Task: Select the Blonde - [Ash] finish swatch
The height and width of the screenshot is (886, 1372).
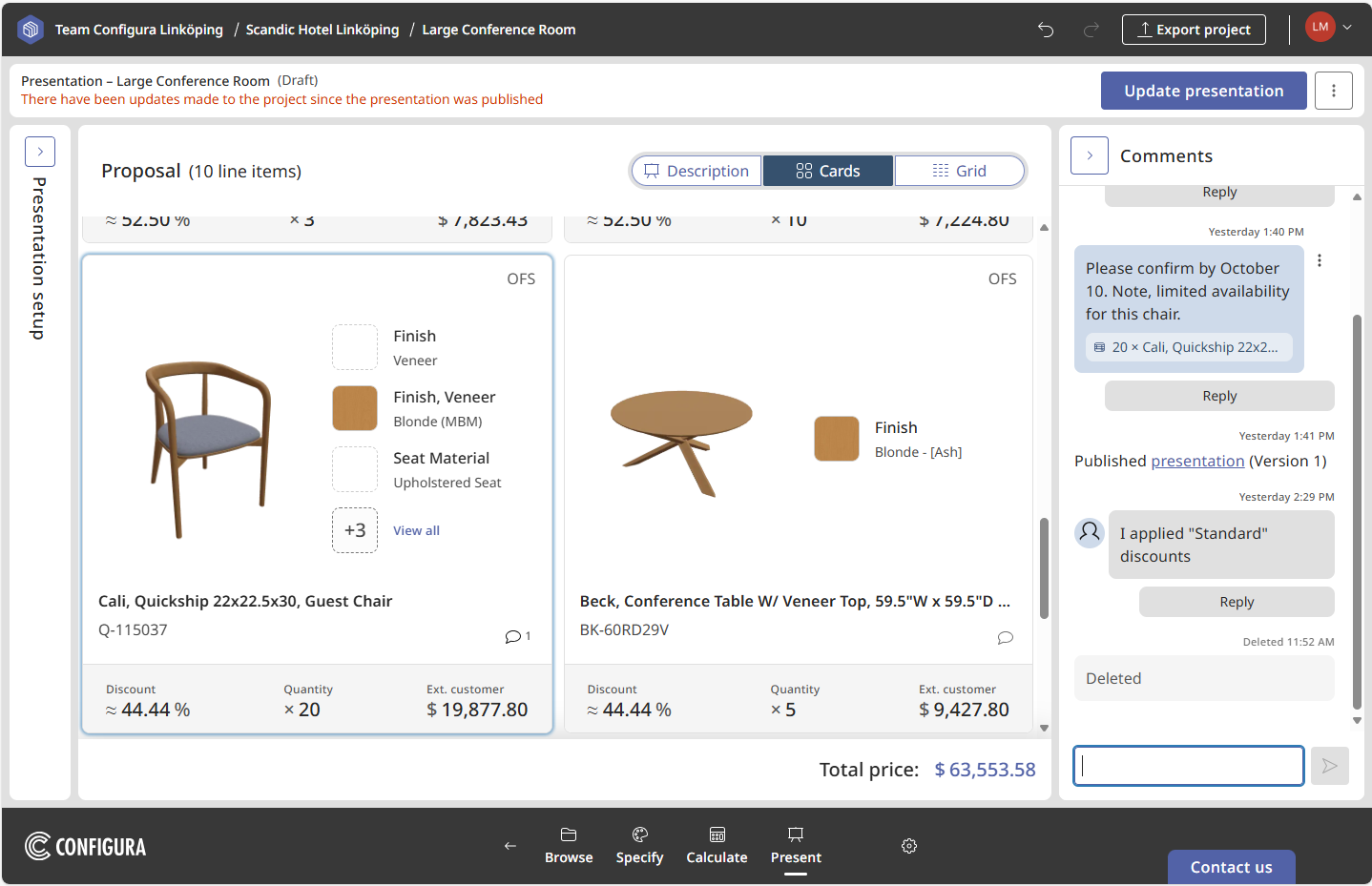Action: pyautogui.click(x=837, y=439)
